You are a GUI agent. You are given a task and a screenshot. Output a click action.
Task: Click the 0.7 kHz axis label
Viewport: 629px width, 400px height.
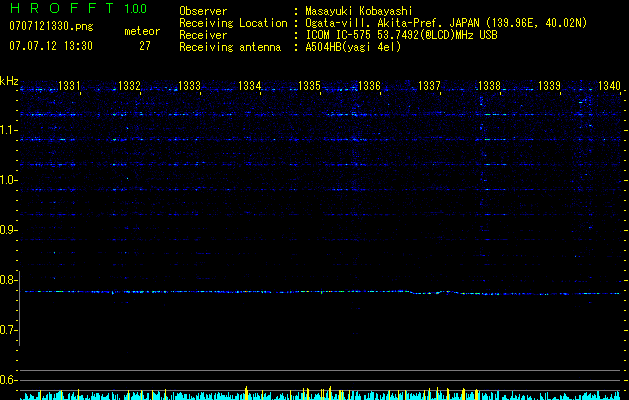click(x=9, y=330)
